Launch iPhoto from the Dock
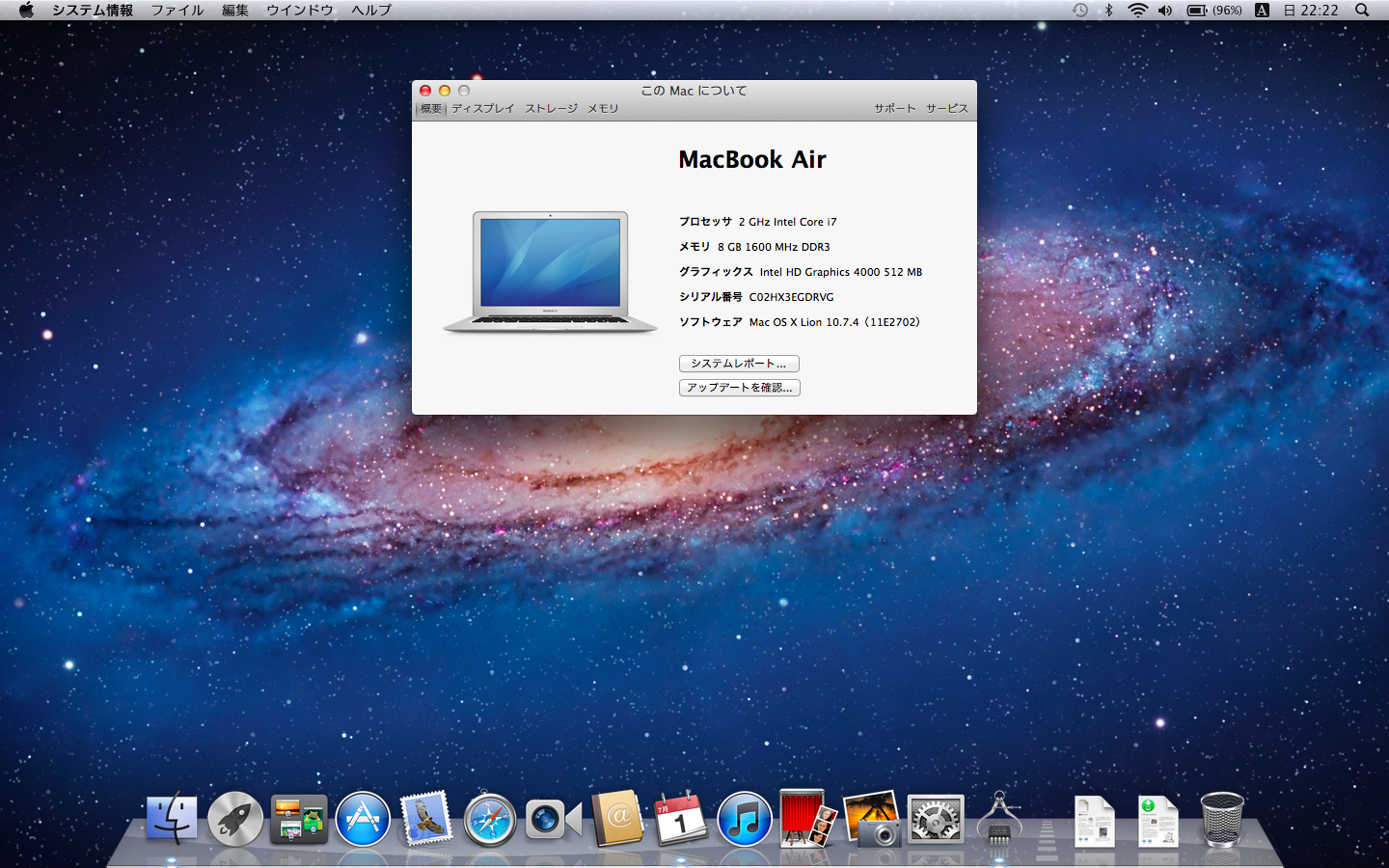1389x868 pixels. tap(872, 820)
